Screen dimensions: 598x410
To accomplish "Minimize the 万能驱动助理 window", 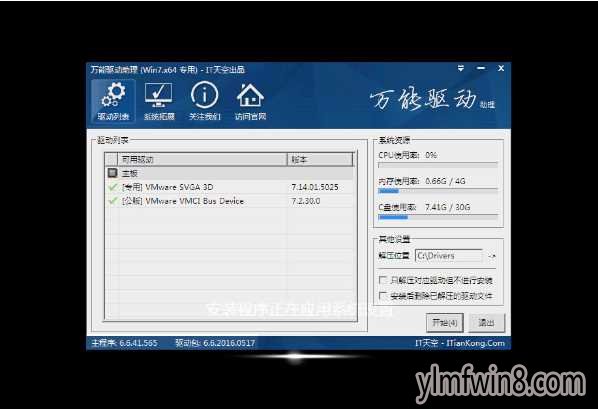I will click(x=481, y=69).
